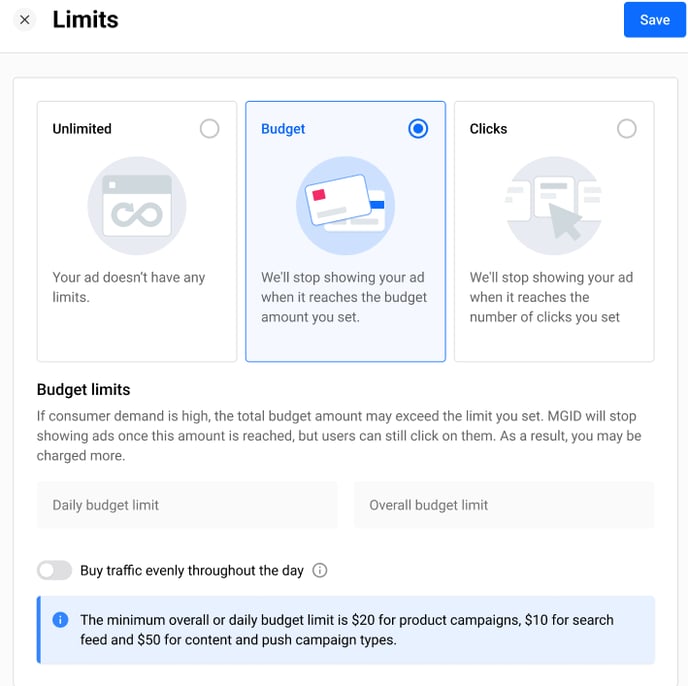Click the blue info icon in notice
688x686 pixels.
[x=60, y=620]
